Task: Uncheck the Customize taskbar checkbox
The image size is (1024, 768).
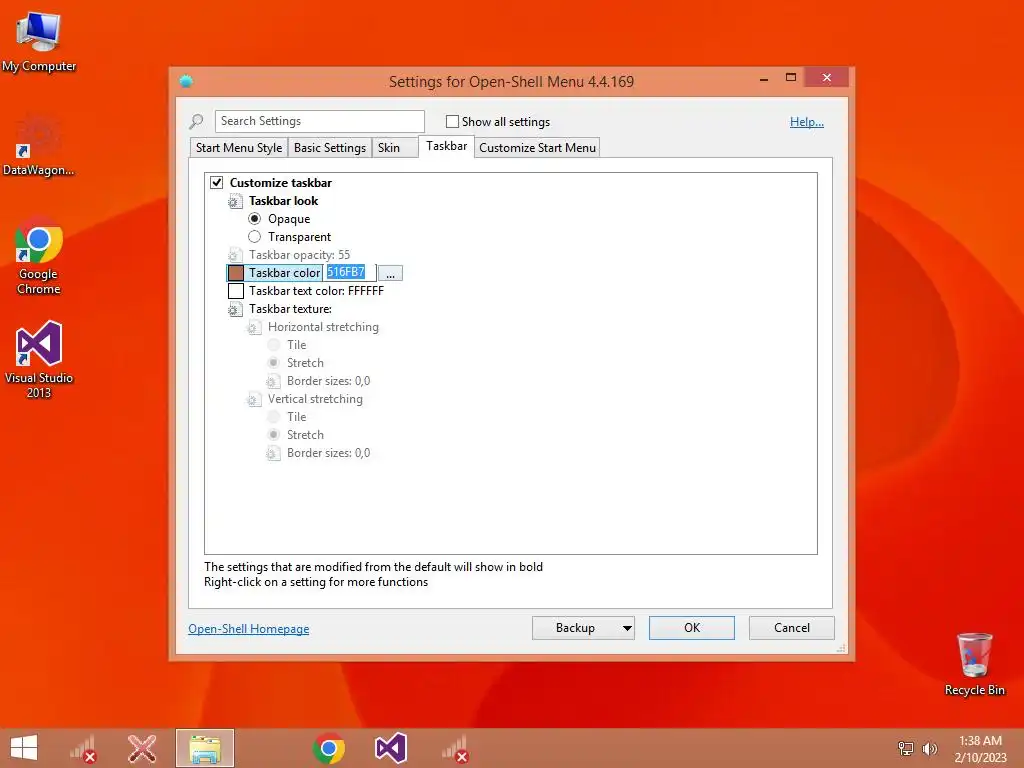Action: [216, 182]
